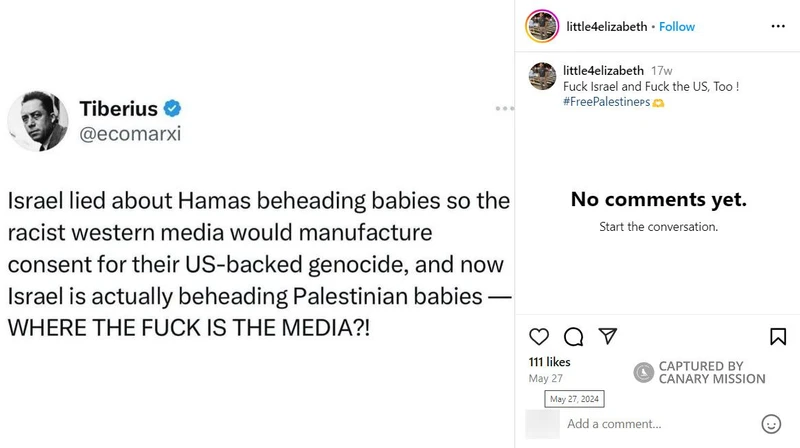The height and width of the screenshot is (448, 800).
Task: Click little4elizabeth header profile picture
Action: 541,26
